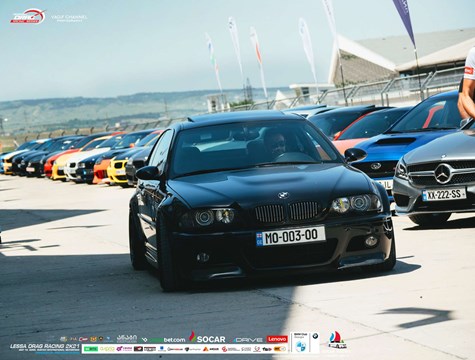Screen dimensions: 475x360
Task: Click the DRIVE sponsor logo
Action: 248,340
